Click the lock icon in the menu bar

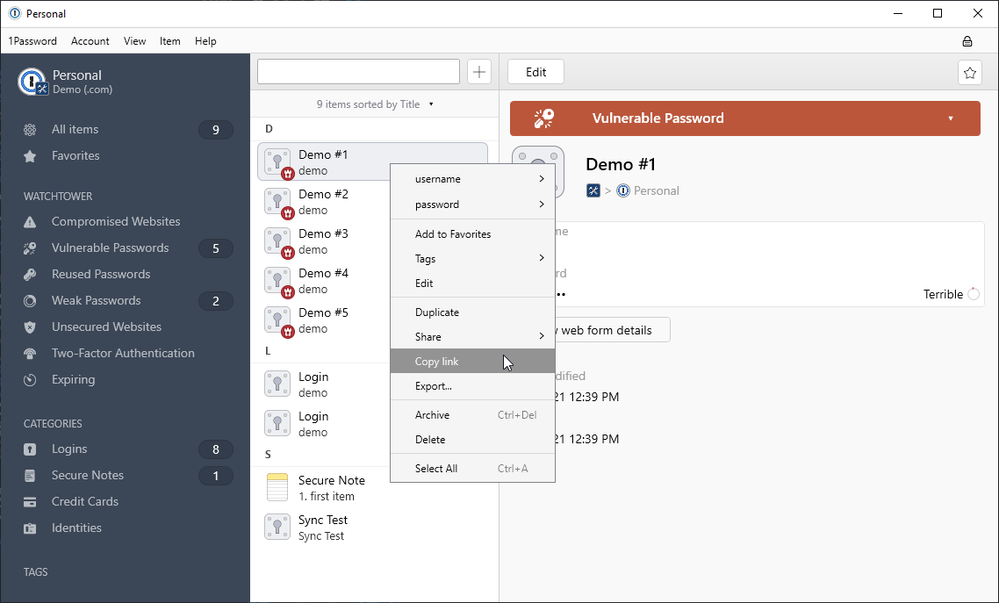967,41
